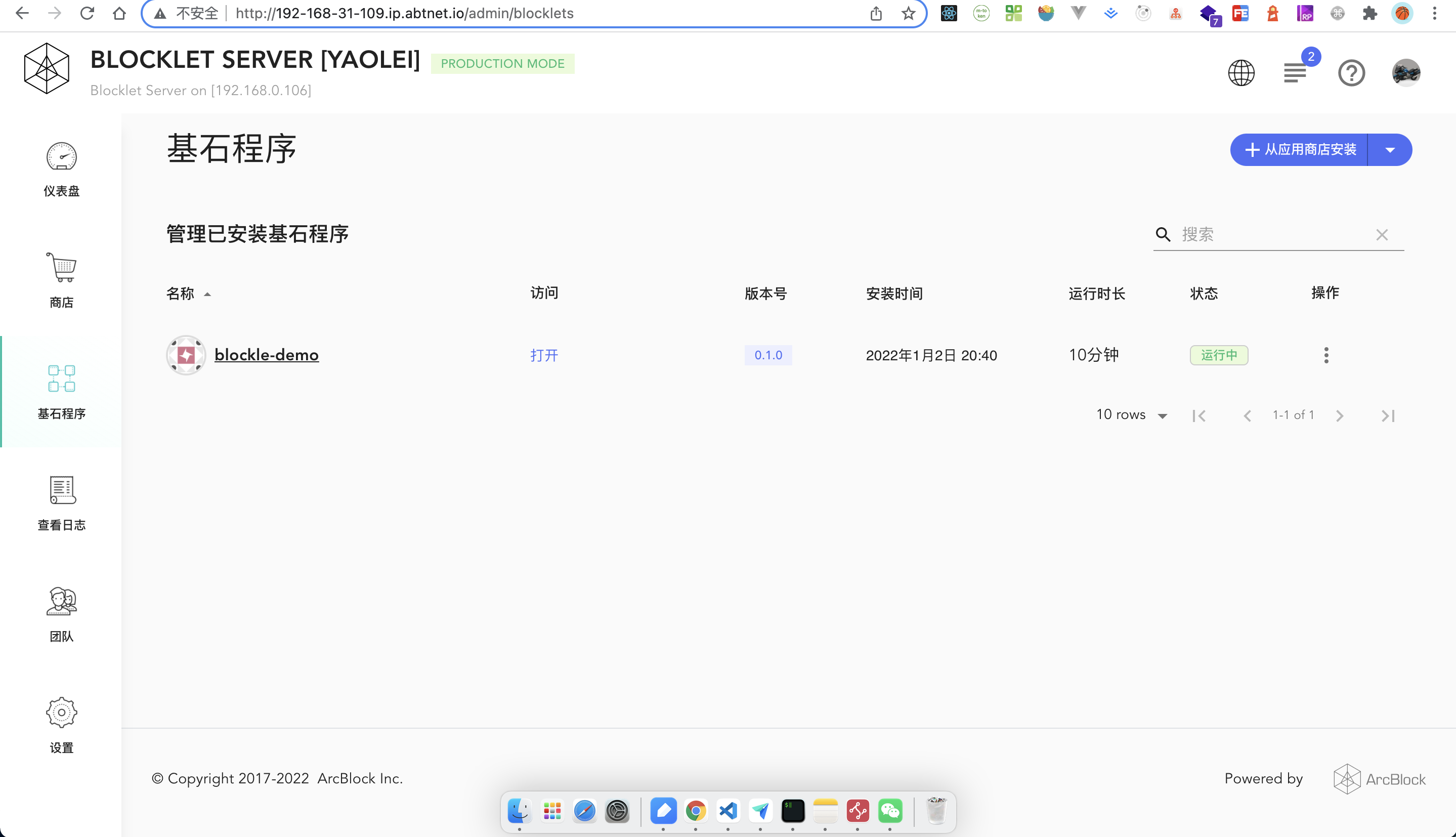Open the blockle-demo blocklet name link
Screen dimensions: 1456x837
266,355
